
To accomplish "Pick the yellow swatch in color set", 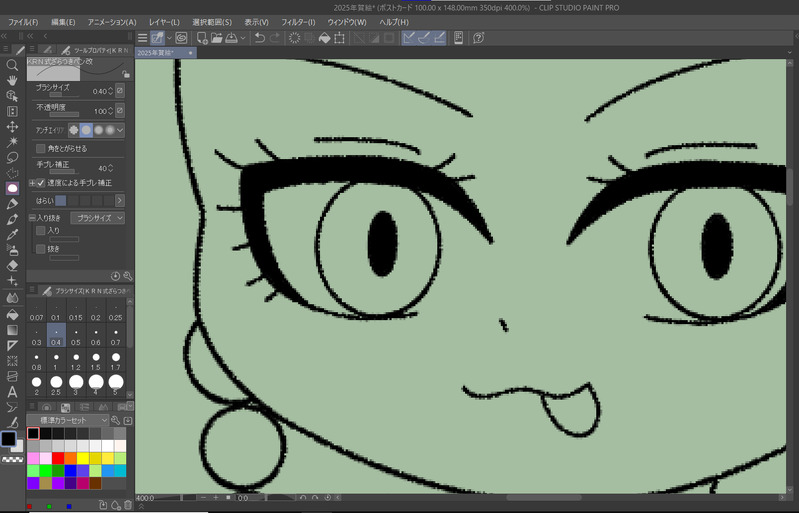I will tap(83, 458).
